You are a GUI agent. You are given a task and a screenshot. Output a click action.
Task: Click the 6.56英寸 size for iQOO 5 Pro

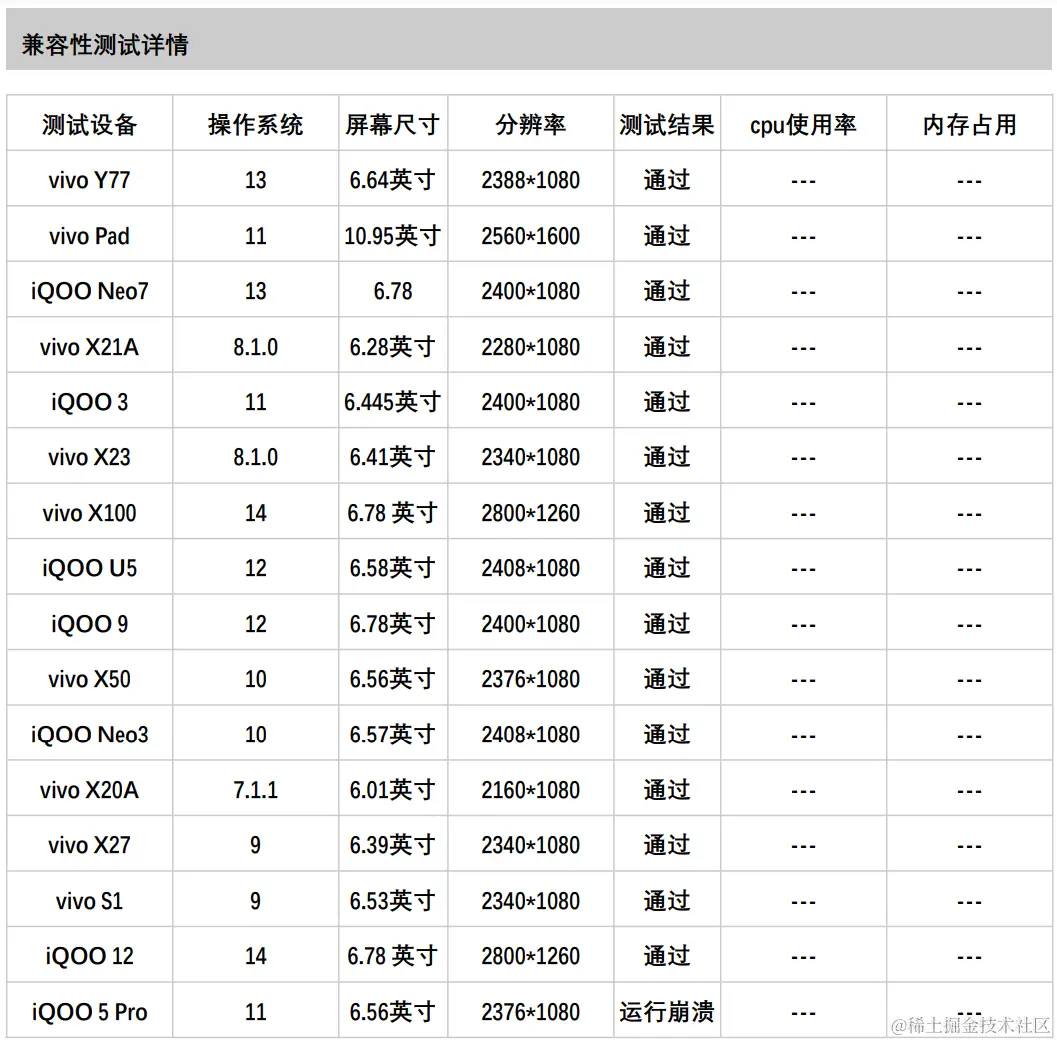click(393, 1012)
